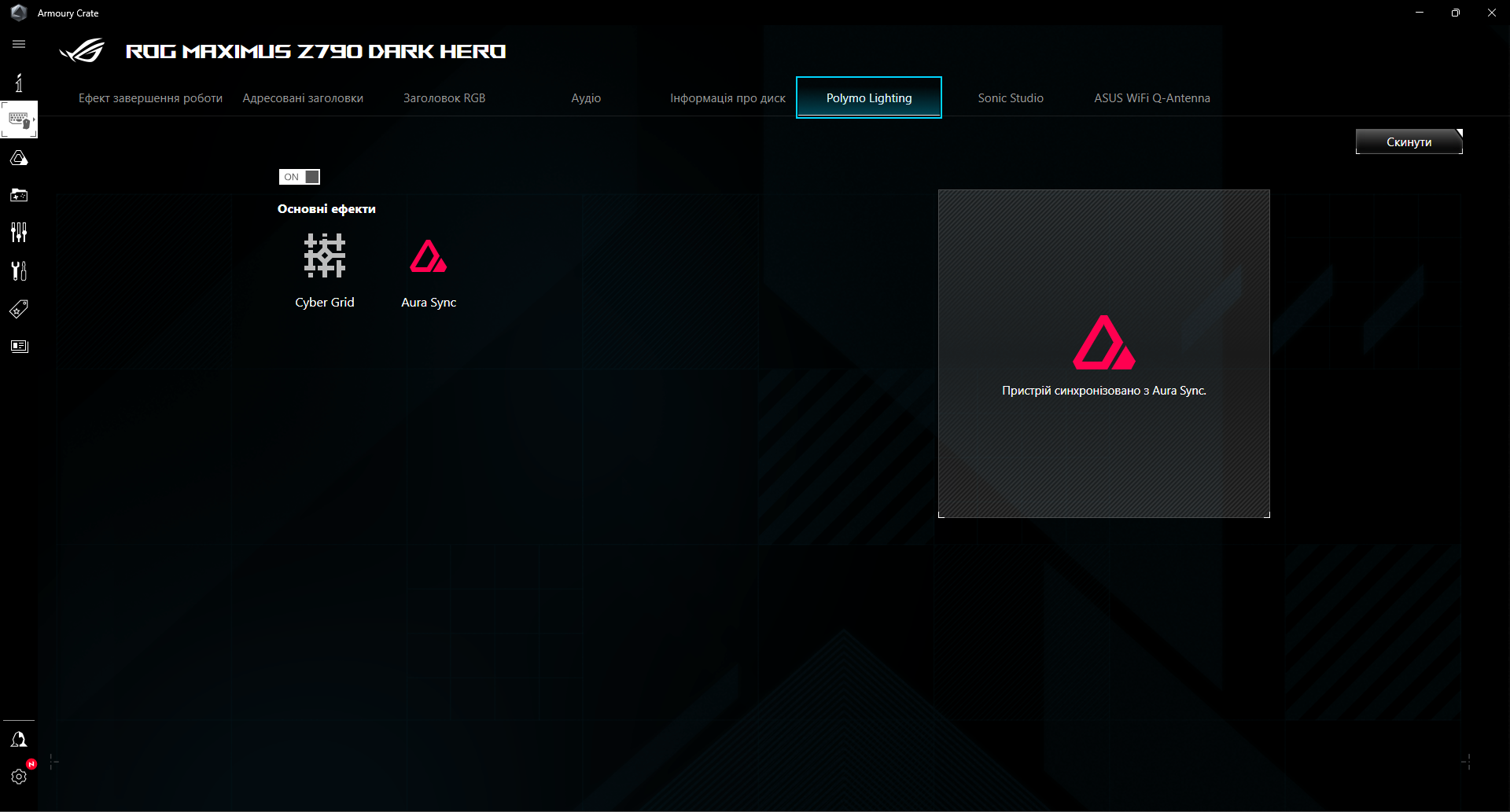The width and height of the screenshot is (1510, 812).
Task: Select the Devices keyboard icon in sidebar
Action: pyautogui.click(x=19, y=119)
